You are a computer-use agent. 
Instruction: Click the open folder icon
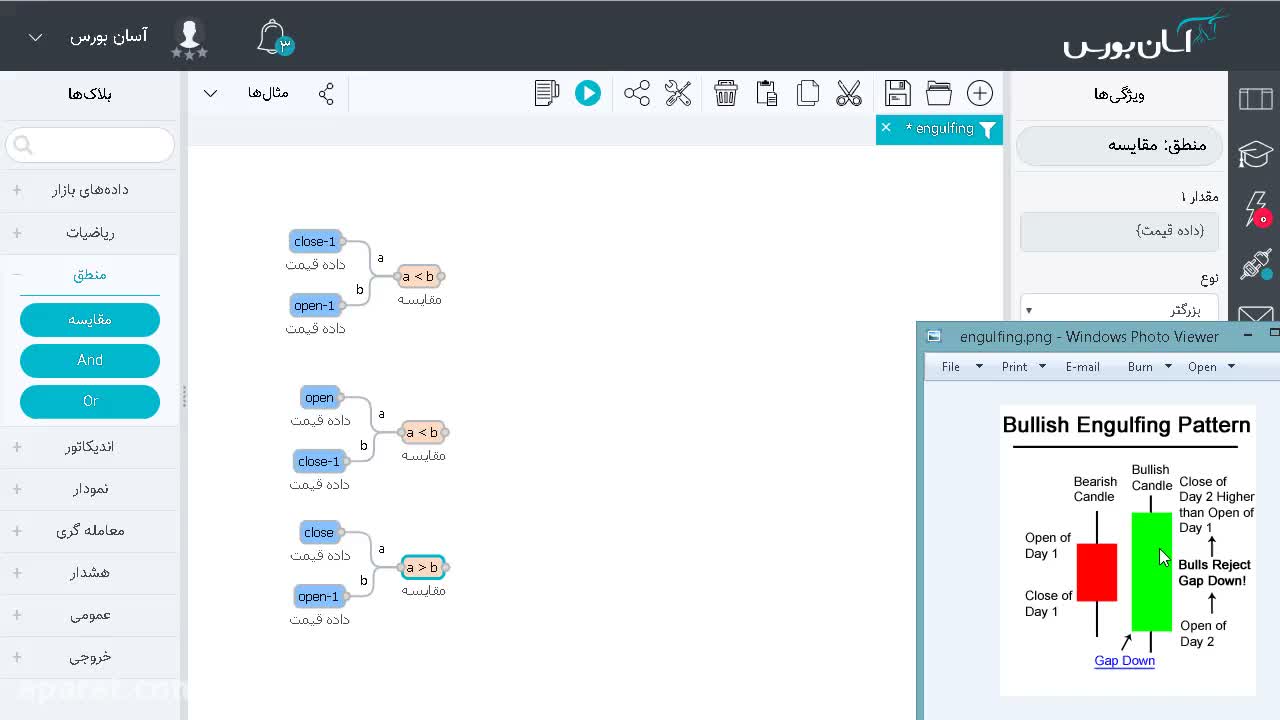coord(939,93)
